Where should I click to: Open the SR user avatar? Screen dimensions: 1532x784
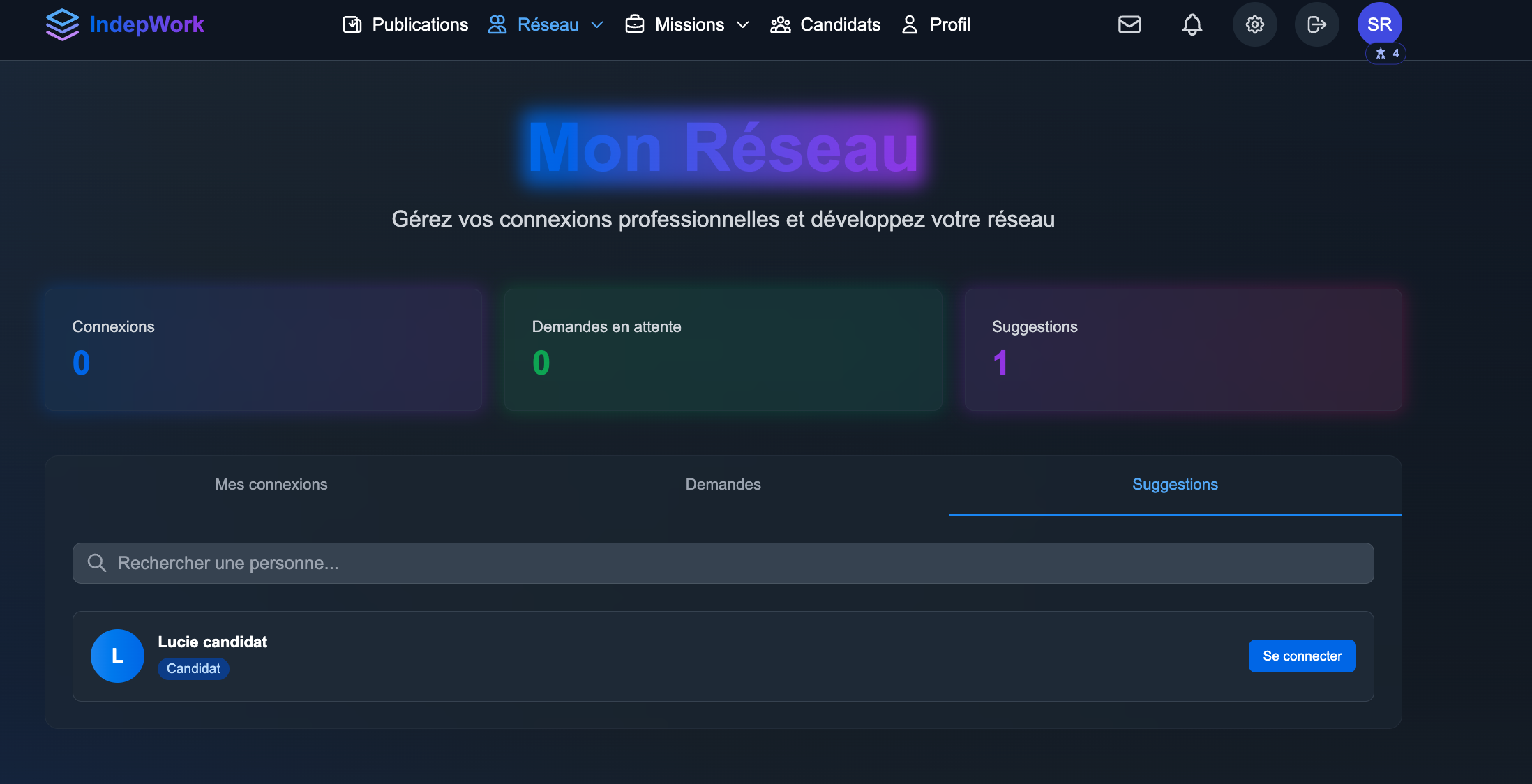(1379, 24)
